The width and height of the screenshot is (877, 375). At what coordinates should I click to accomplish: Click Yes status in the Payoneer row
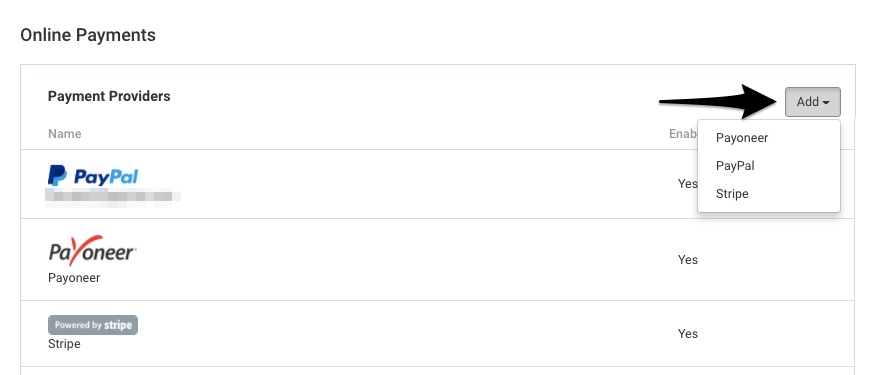[688, 260]
